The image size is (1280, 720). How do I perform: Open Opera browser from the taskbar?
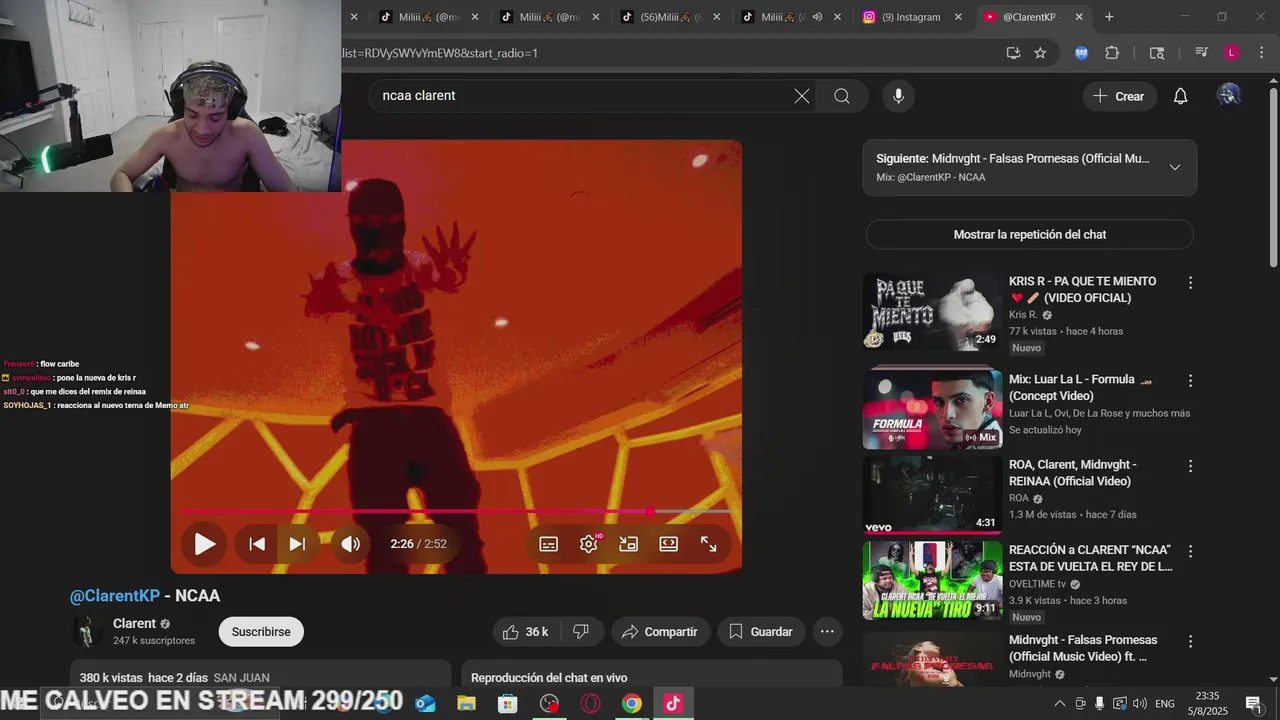pos(590,704)
